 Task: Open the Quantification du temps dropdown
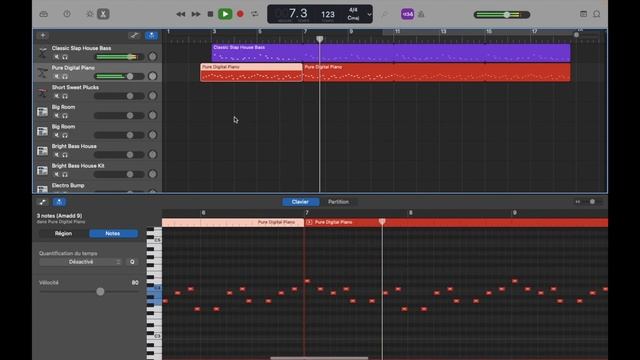pyautogui.click(x=81, y=262)
